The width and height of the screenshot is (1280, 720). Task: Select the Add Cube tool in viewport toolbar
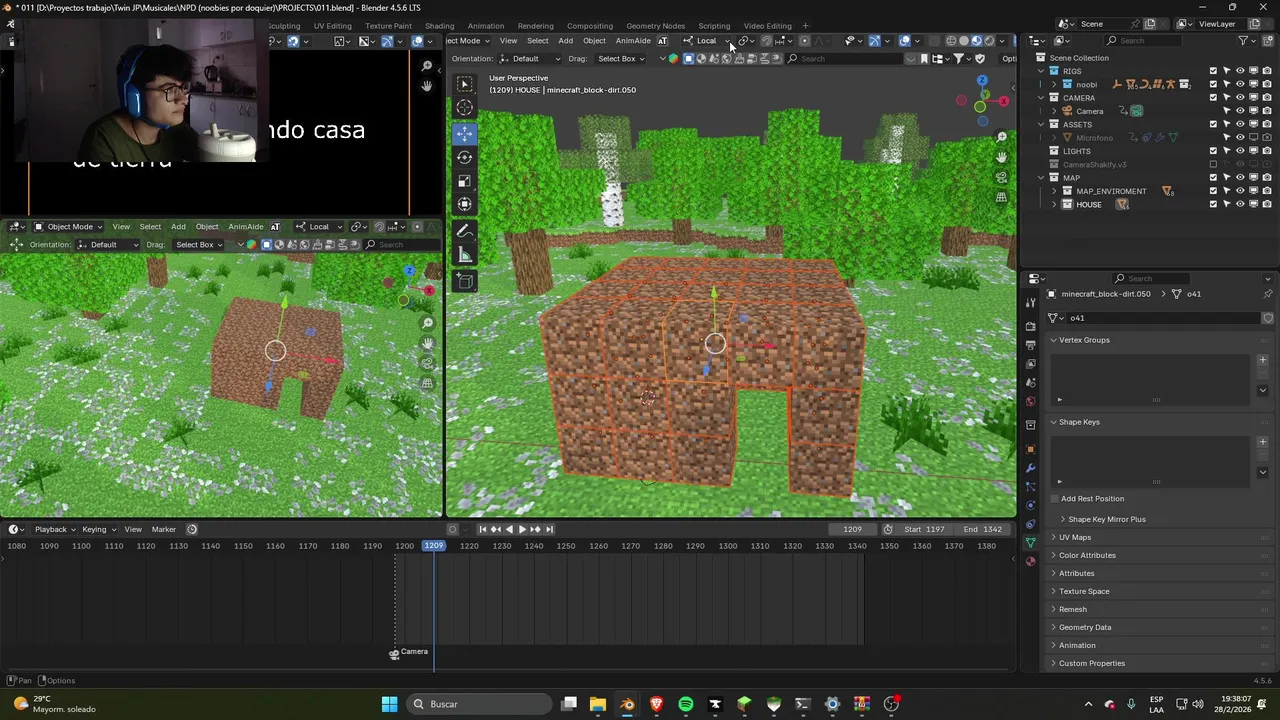click(x=465, y=283)
